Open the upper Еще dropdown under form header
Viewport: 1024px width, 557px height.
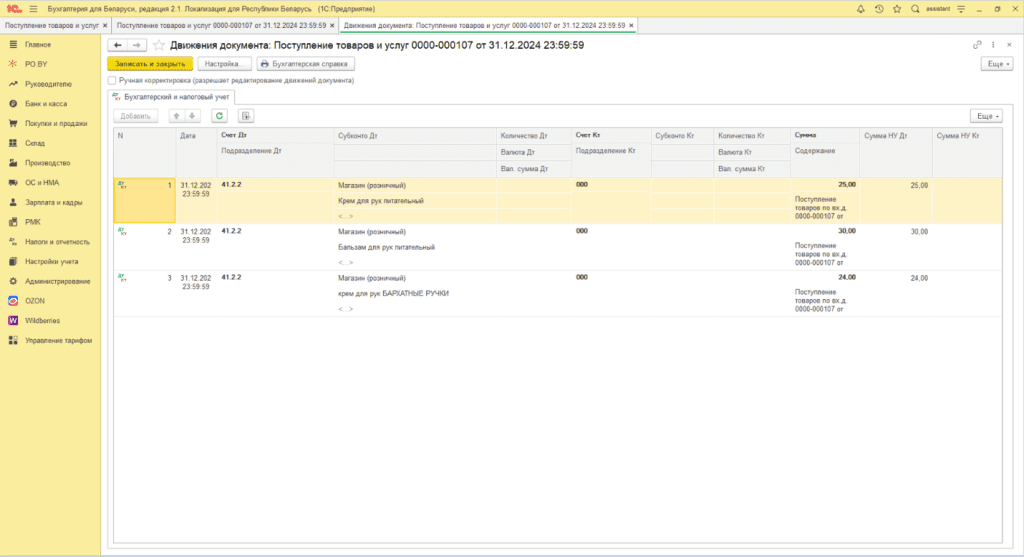996,63
